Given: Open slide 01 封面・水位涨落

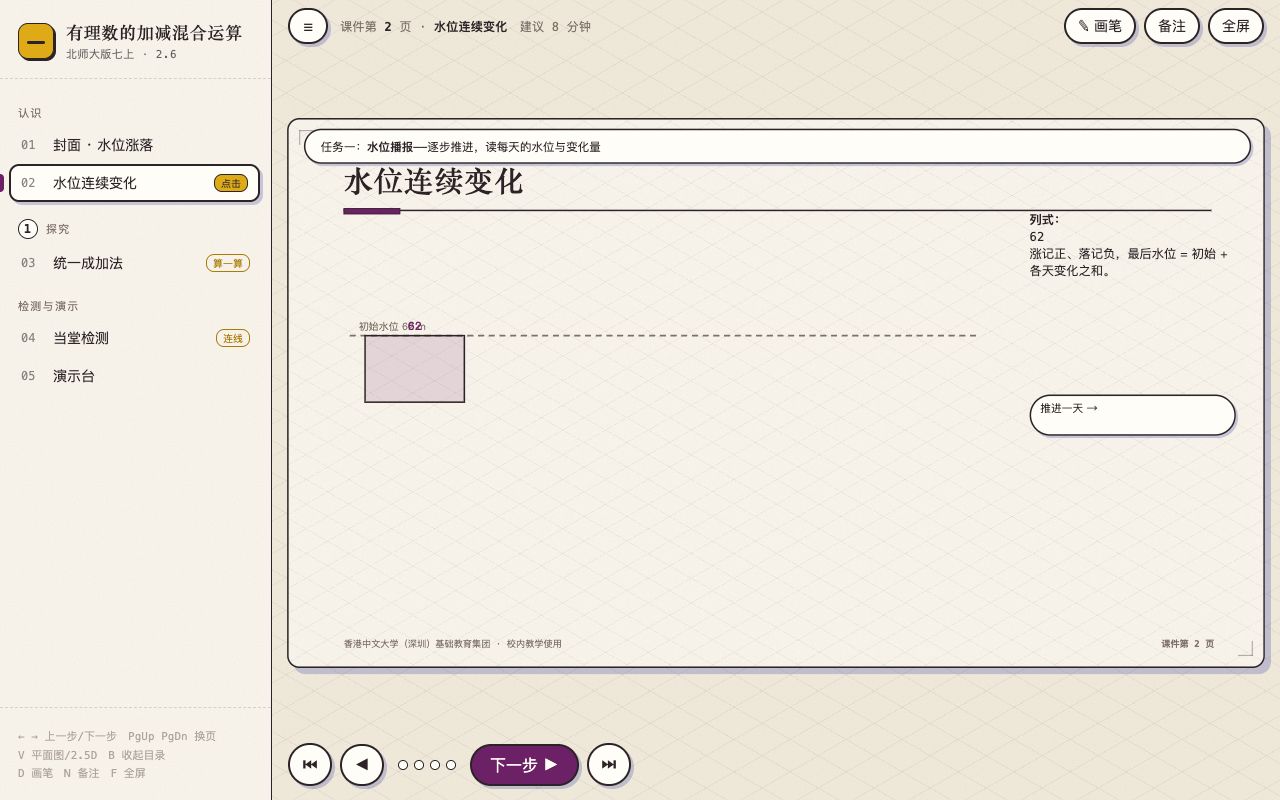Looking at the screenshot, I should pos(134,145).
